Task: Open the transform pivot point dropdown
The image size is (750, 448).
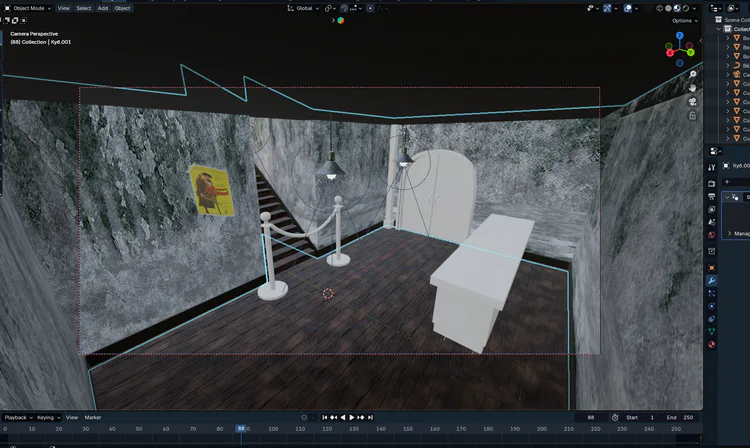Action: (330, 8)
